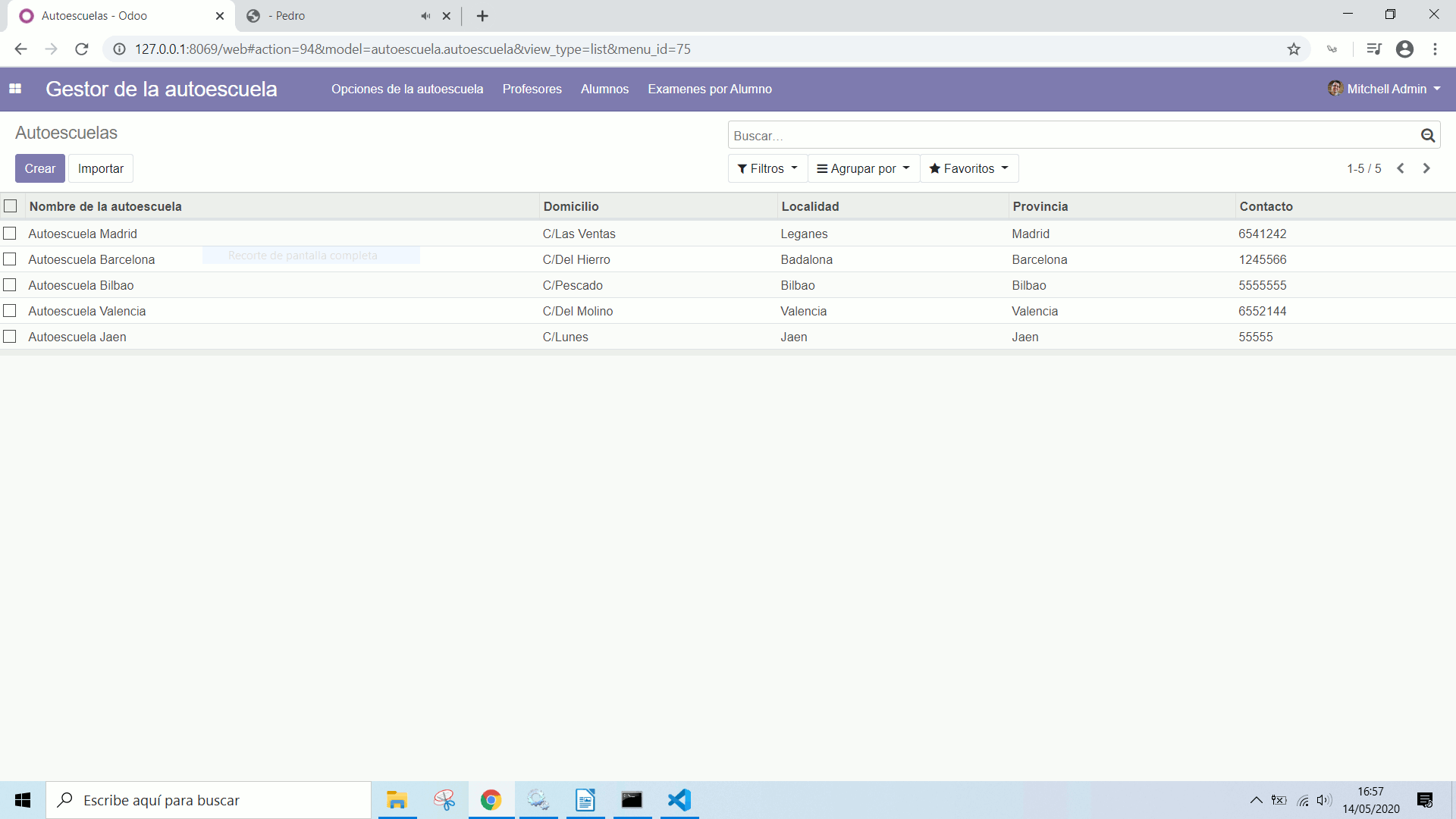Mute the Pedro tab audio icon
1456x819 pixels.
click(x=425, y=16)
